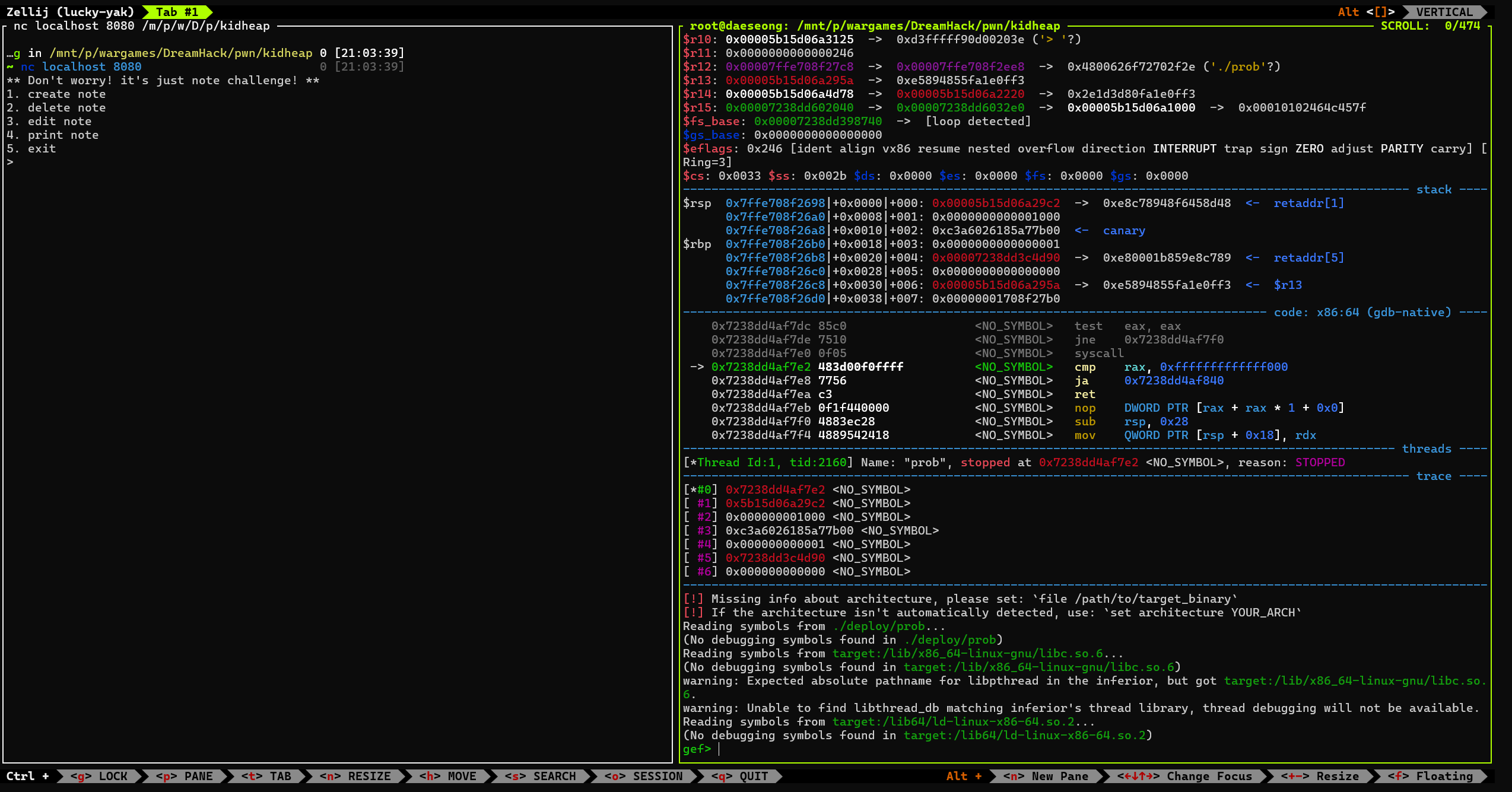
Task: Activate MOVE mode in status bar
Action: click(448, 776)
